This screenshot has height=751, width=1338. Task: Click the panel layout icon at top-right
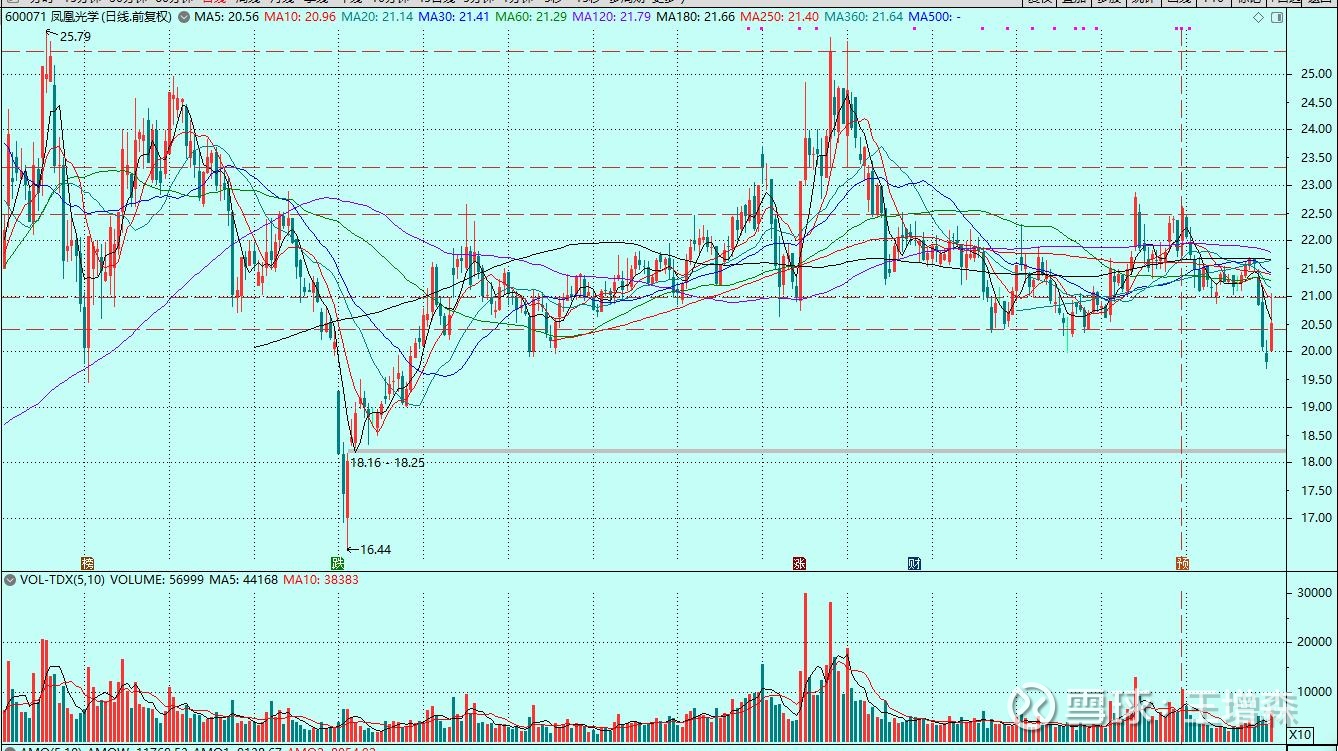pos(1277,18)
